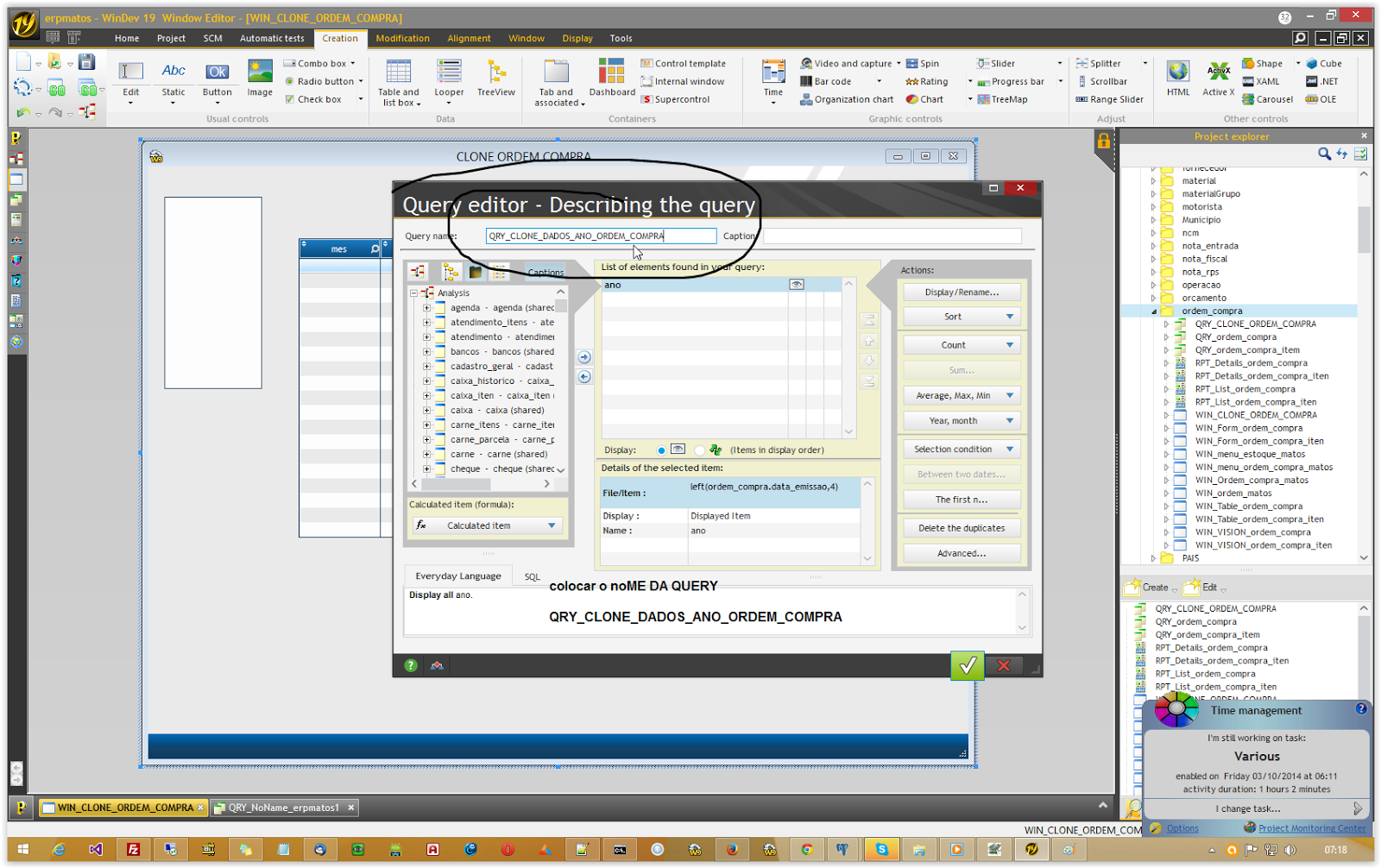Switch to QRY_NoName_erpmatos1 document tab

tap(284, 808)
